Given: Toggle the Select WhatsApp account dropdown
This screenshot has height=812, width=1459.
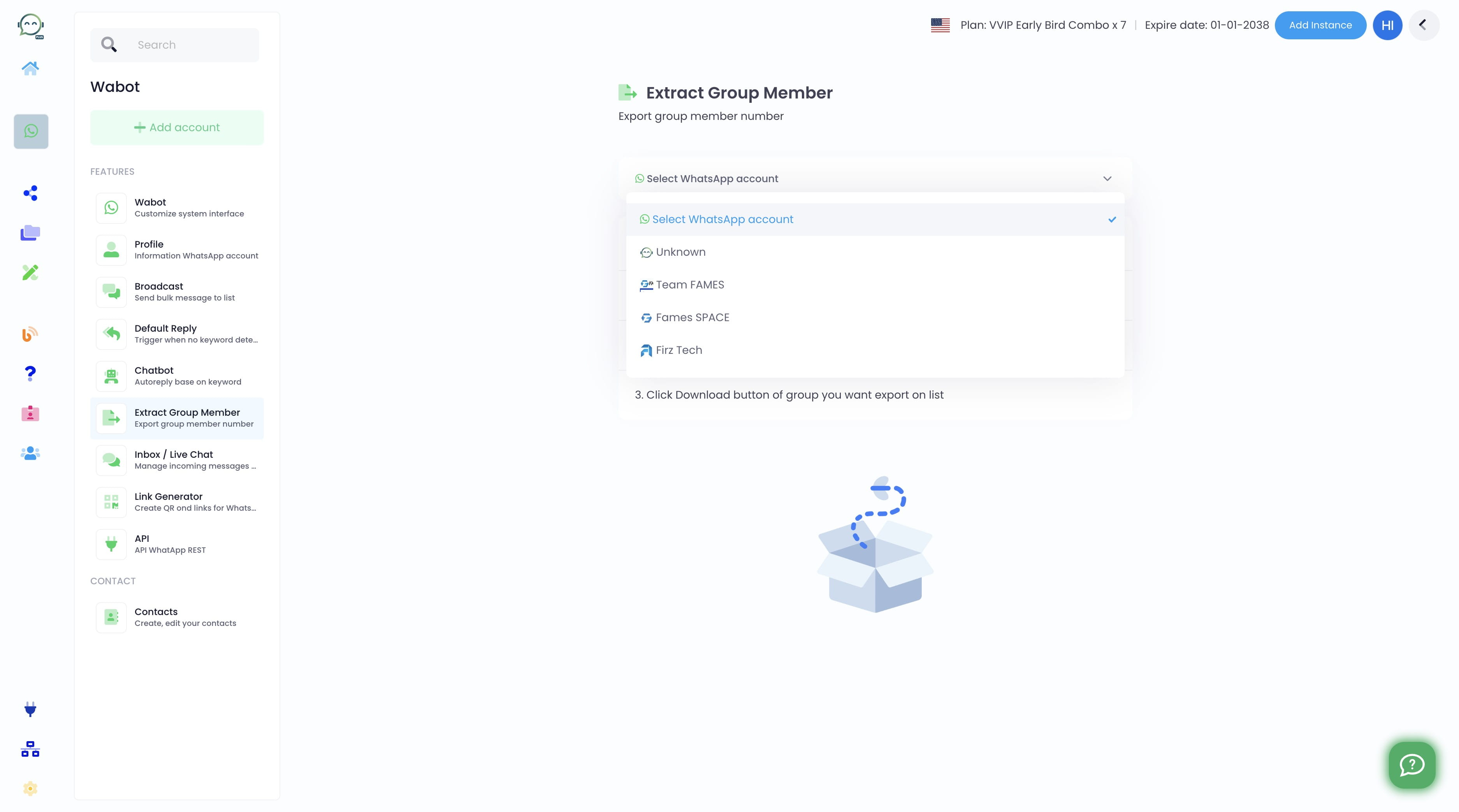Looking at the screenshot, I should click(x=875, y=178).
